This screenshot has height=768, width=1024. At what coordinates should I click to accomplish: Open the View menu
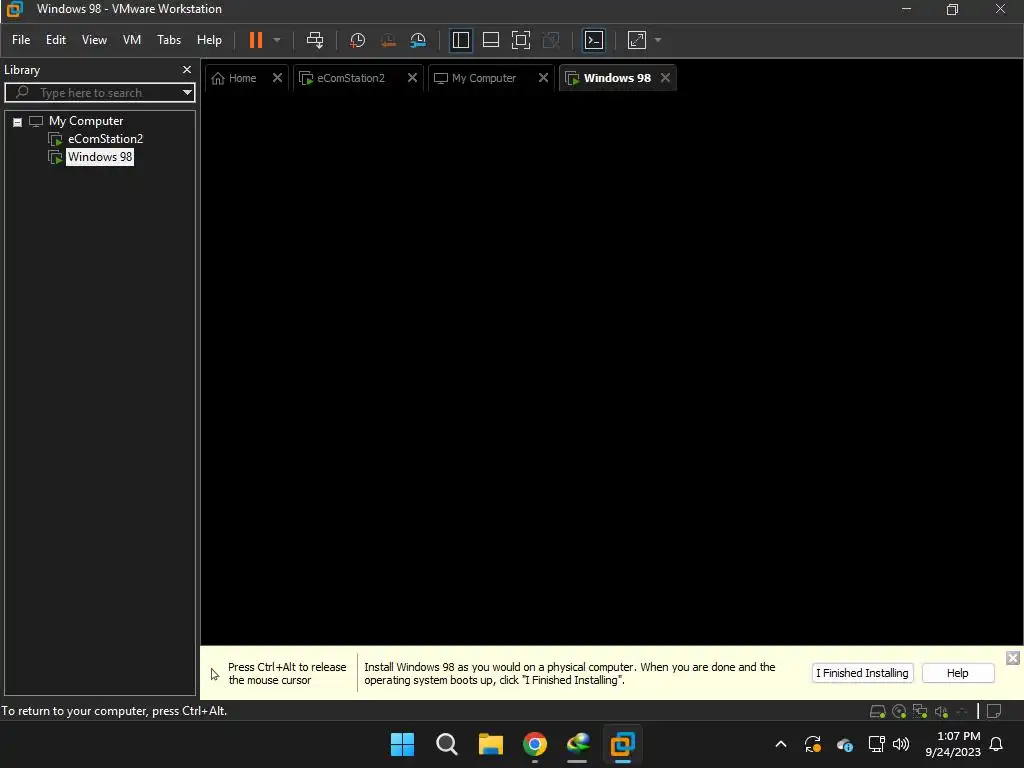point(94,40)
